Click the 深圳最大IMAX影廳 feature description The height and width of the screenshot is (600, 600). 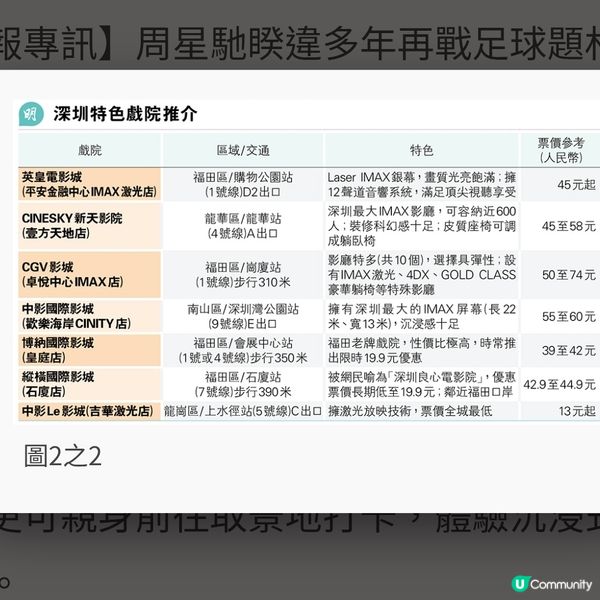(421, 226)
